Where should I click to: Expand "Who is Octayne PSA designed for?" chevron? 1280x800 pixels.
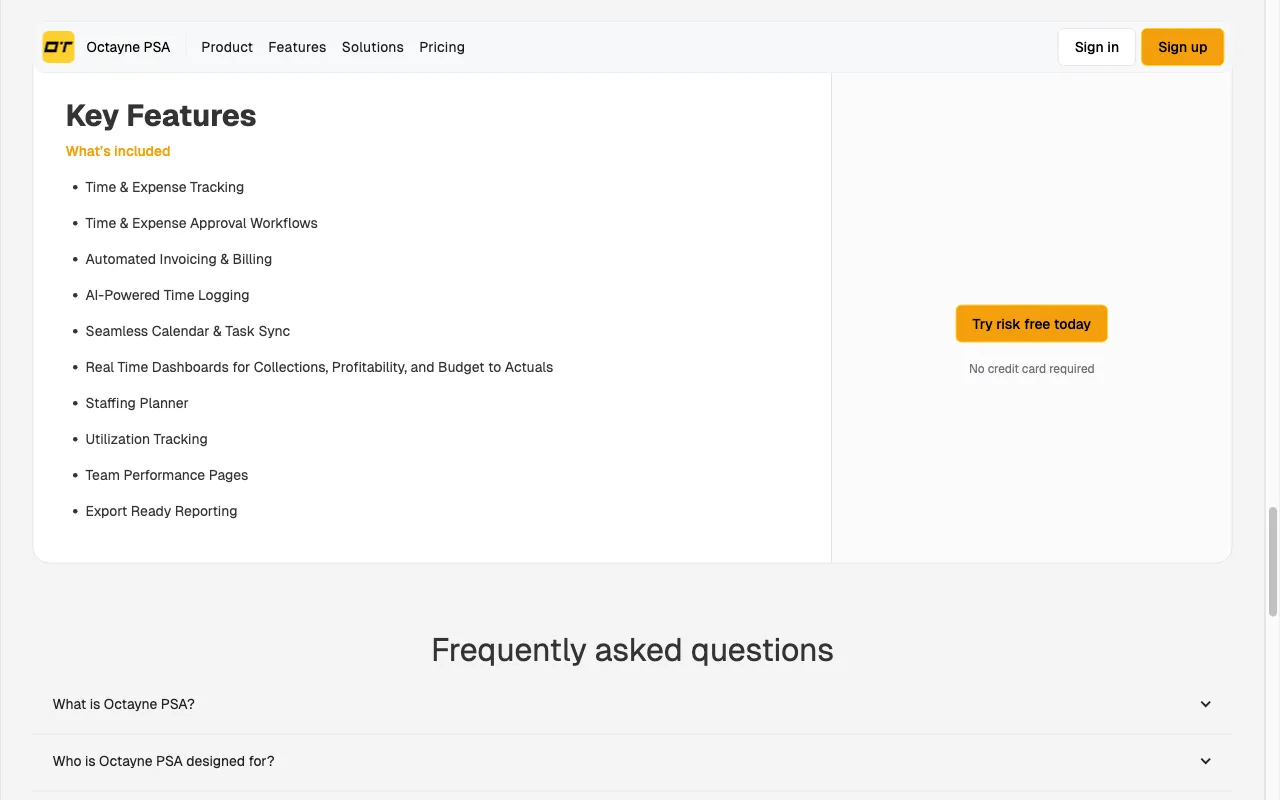[x=1206, y=761]
